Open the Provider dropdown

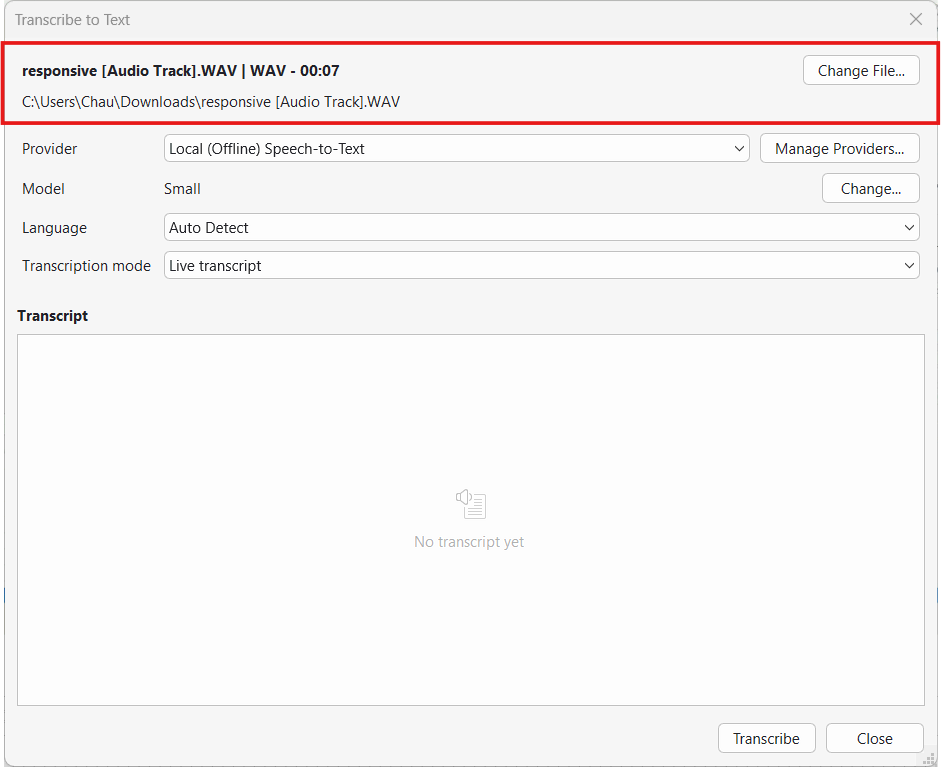click(x=456, y=148)
